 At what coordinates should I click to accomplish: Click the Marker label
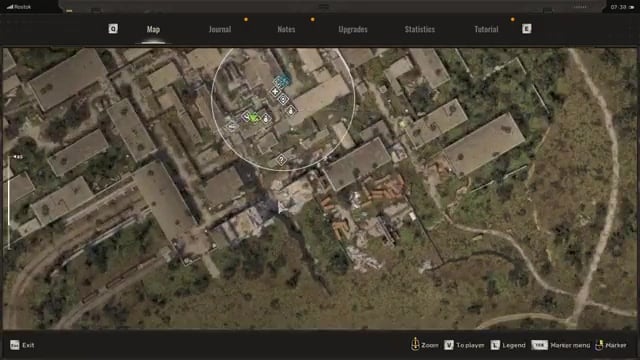616,345
